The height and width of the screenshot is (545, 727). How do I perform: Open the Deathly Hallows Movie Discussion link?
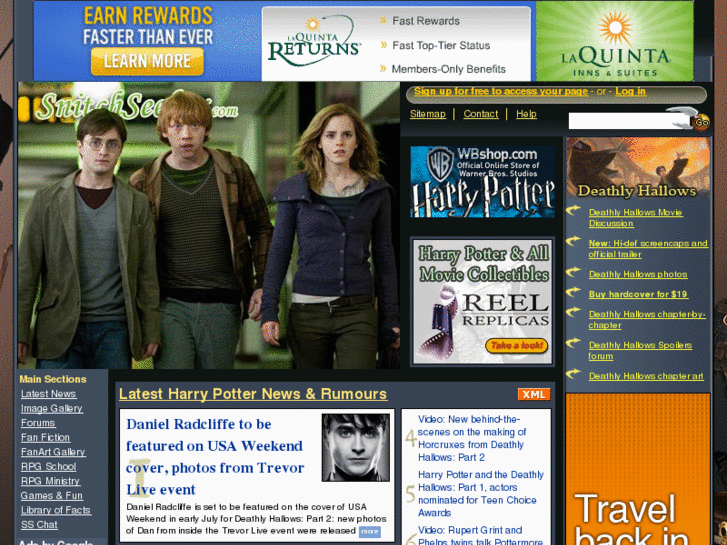[635, 218]
